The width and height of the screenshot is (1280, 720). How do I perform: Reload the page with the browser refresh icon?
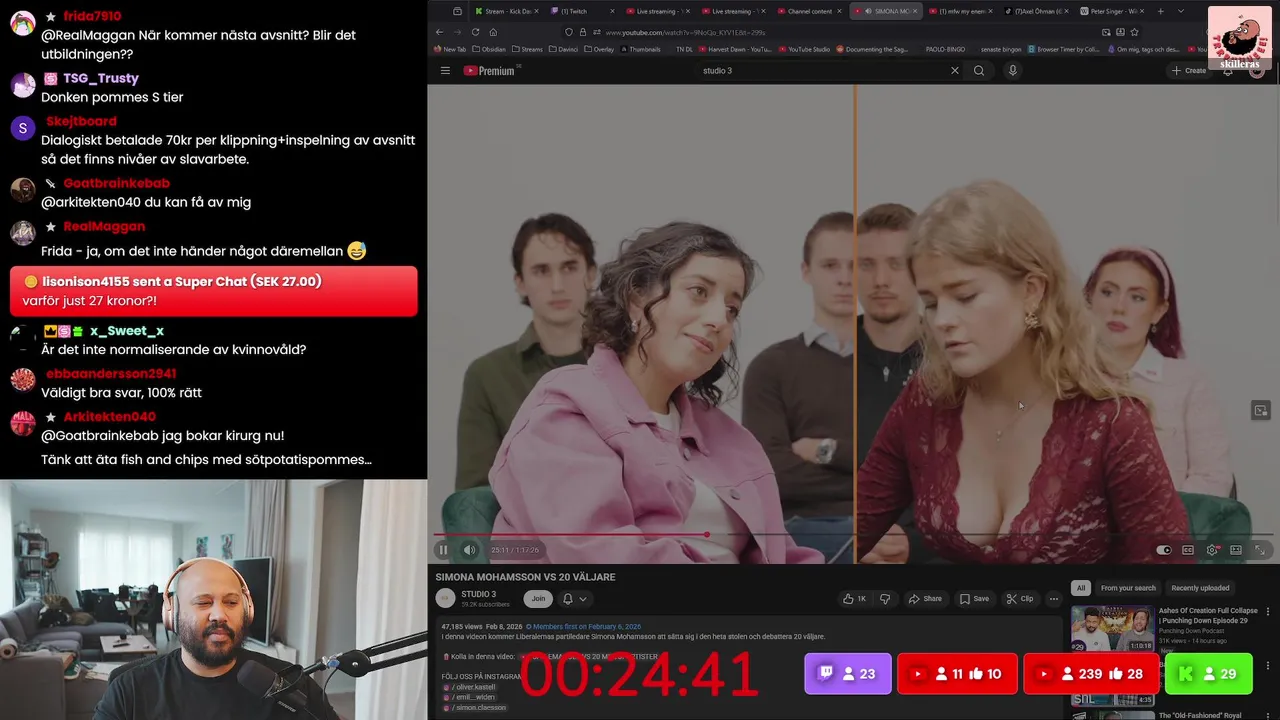[x=475, y=32]
